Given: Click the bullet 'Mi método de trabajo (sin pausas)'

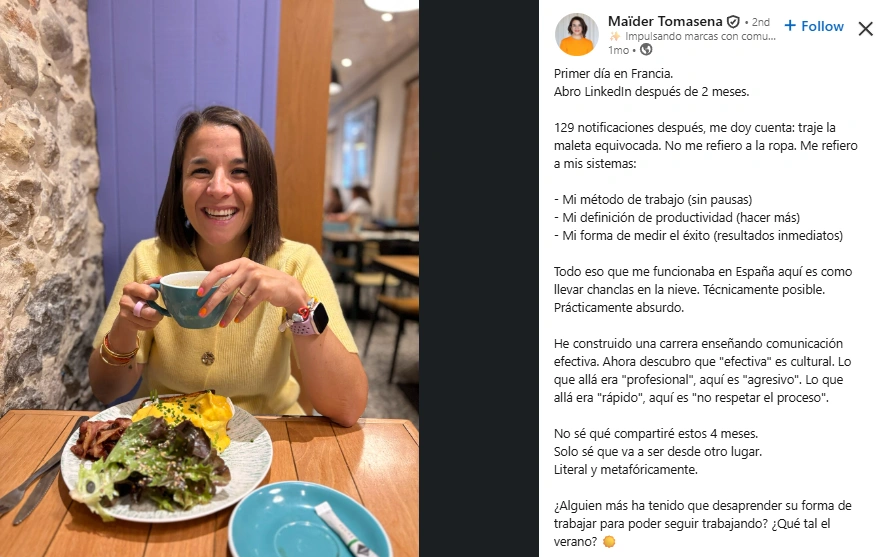Looking at the screenshot, I should click(x=653, y=200).
